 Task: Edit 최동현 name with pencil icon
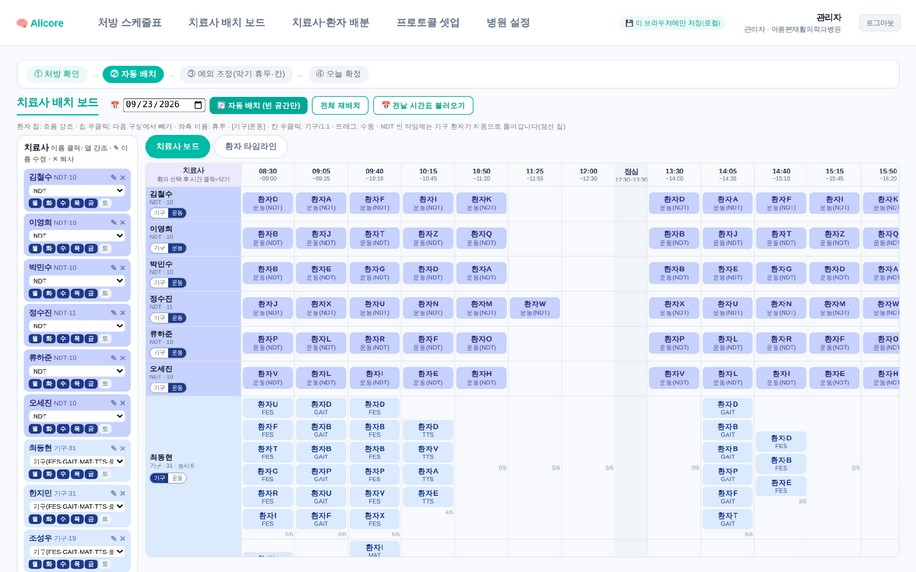coord(113,448)
